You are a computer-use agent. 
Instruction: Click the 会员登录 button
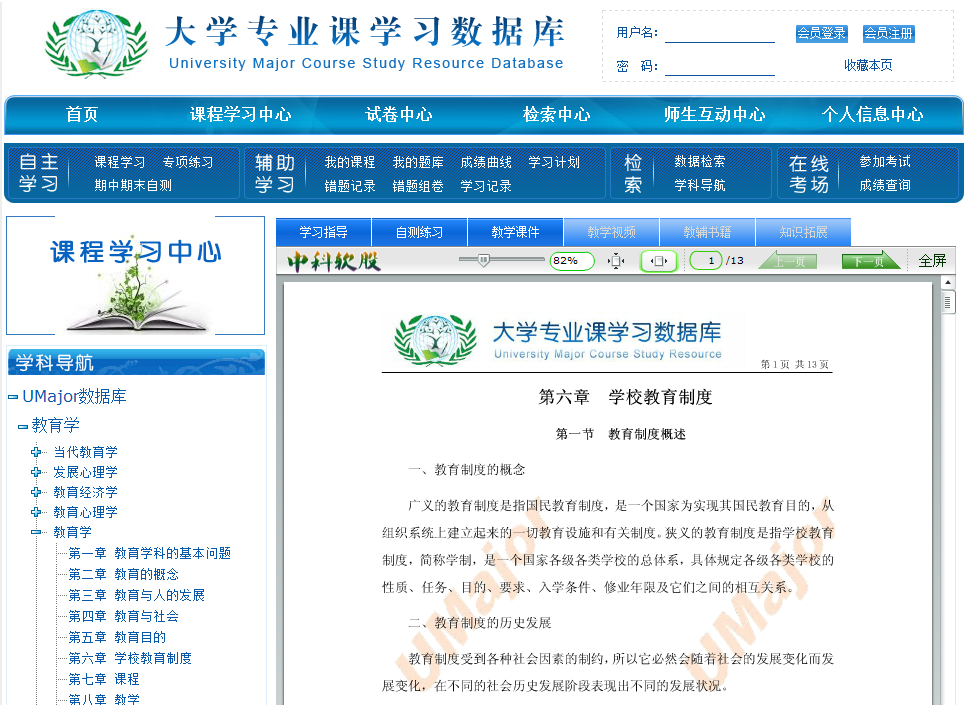click(821, 34)
